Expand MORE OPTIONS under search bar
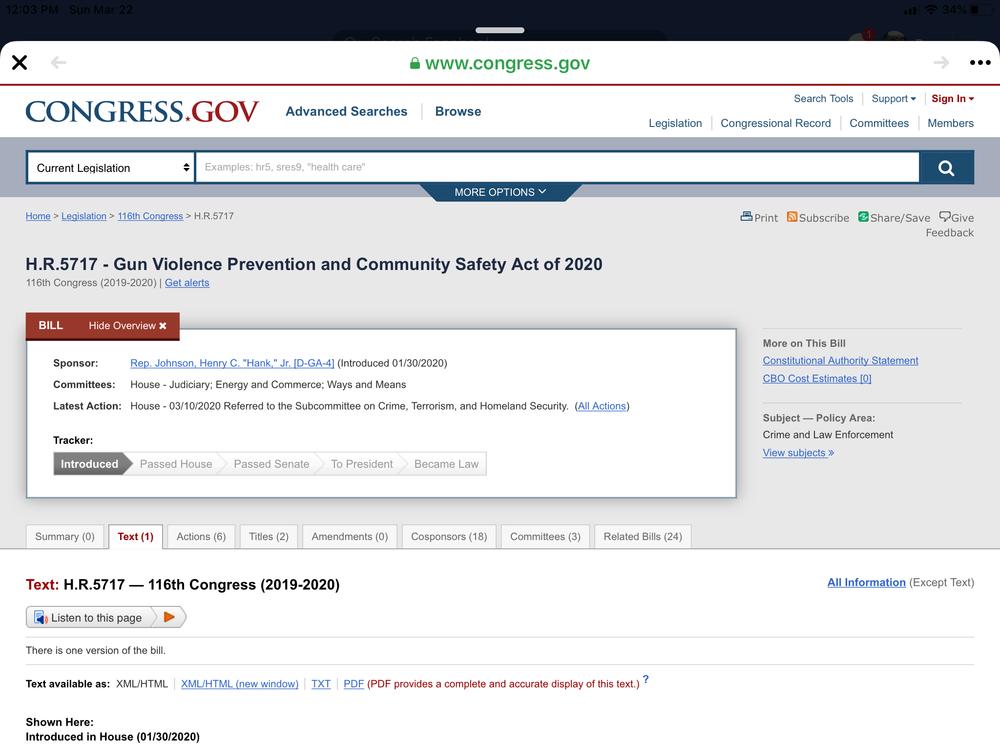 (500, 192)
